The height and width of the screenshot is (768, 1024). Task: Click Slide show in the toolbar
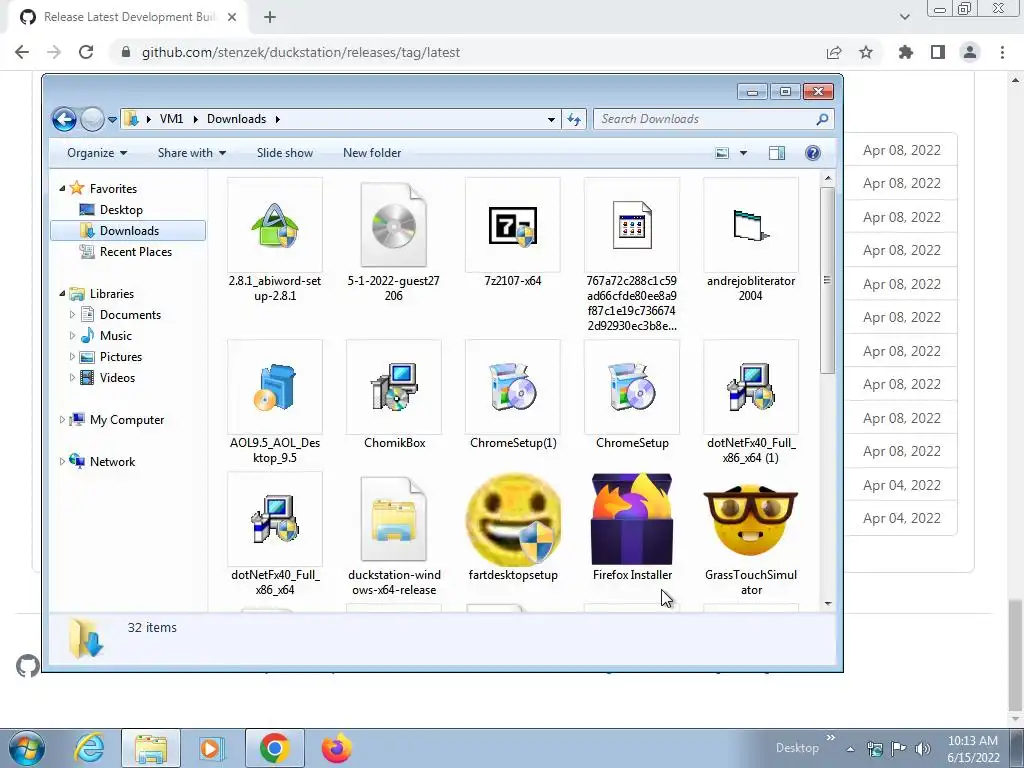[x=285, y=153]
